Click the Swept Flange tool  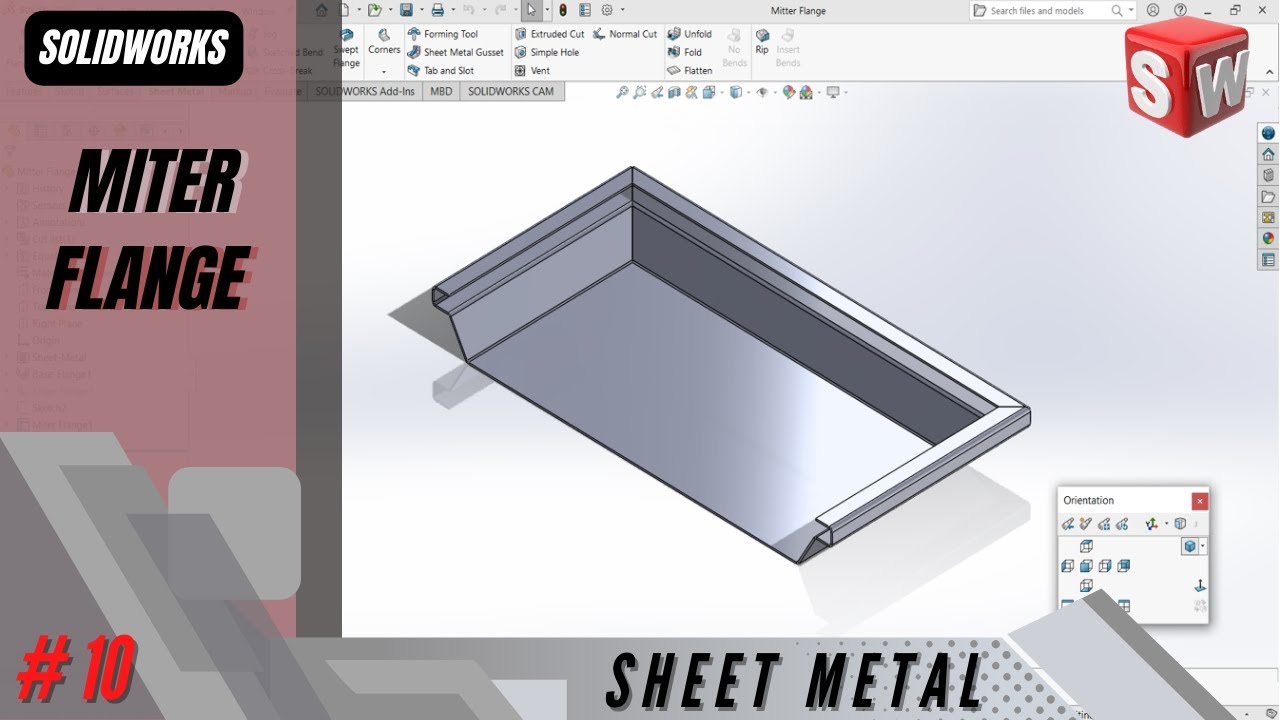point(346,48)
